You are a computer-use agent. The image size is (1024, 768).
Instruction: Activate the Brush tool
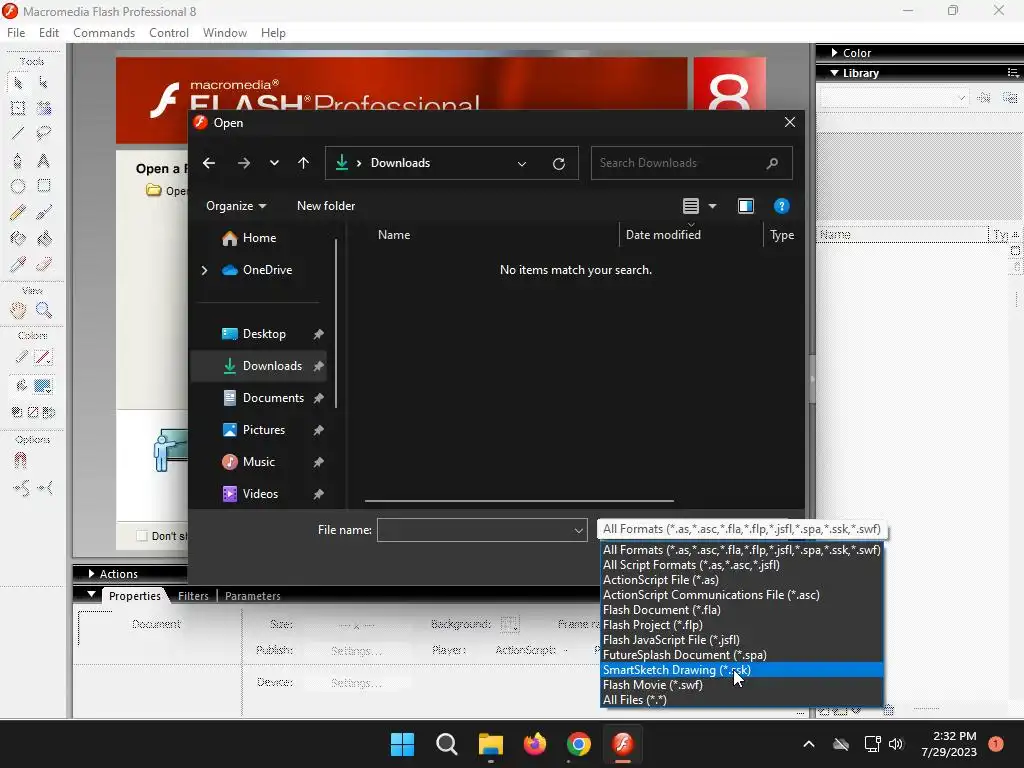44,212
